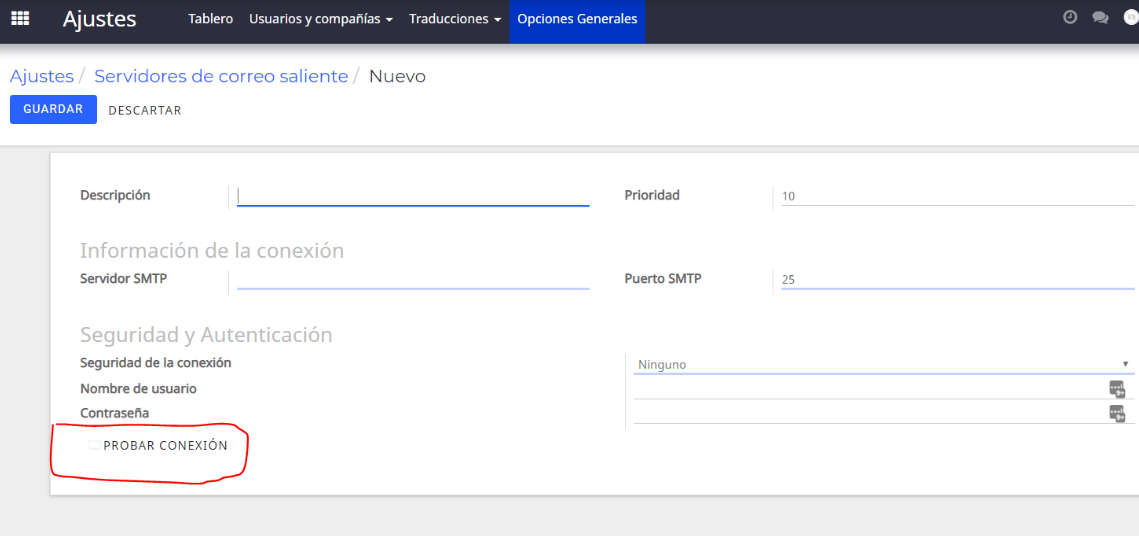Focus the Descripción input field
1139x536 pixels.
pyautogui.click(x=413, y=196)
